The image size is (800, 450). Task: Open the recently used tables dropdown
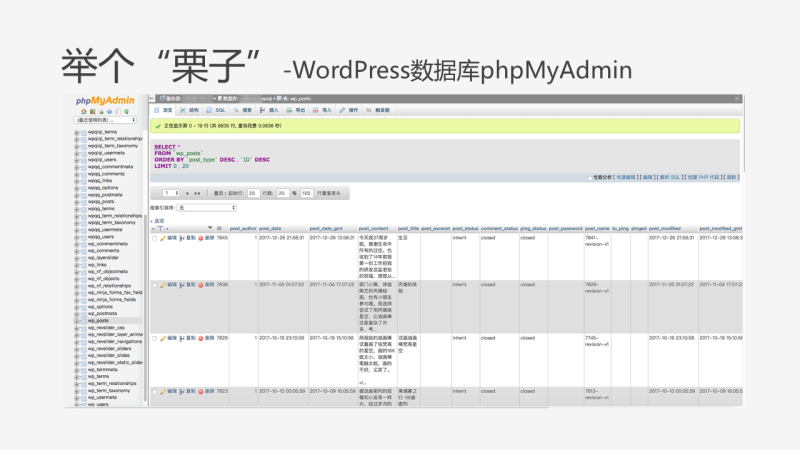(x=106, y=120)
